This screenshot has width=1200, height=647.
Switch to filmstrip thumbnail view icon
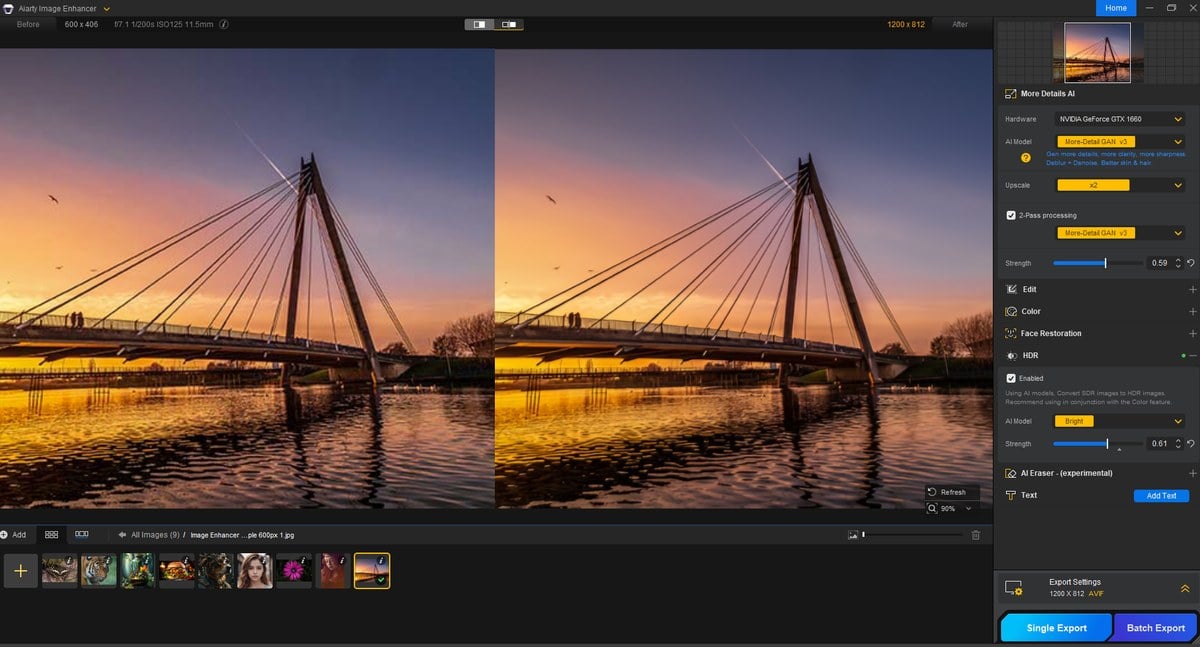click(82, 535)
